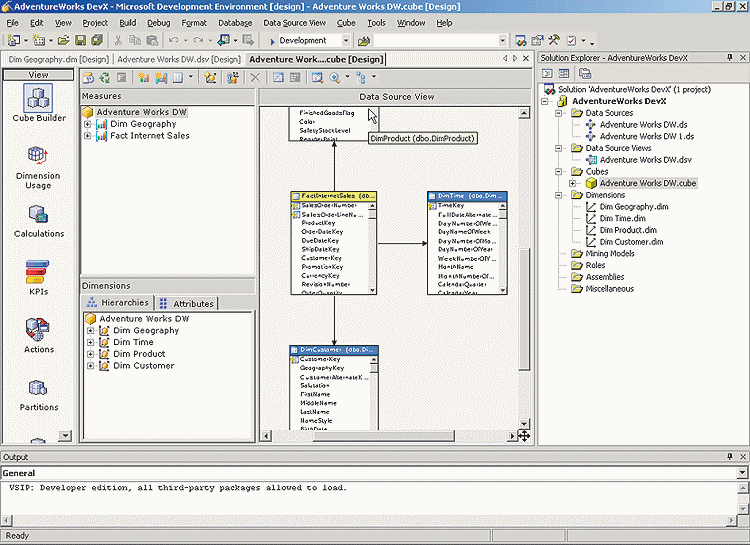The width and height of the screenshot is (750, 545).
Task: Click the View header button
Action: coord(38,75)
